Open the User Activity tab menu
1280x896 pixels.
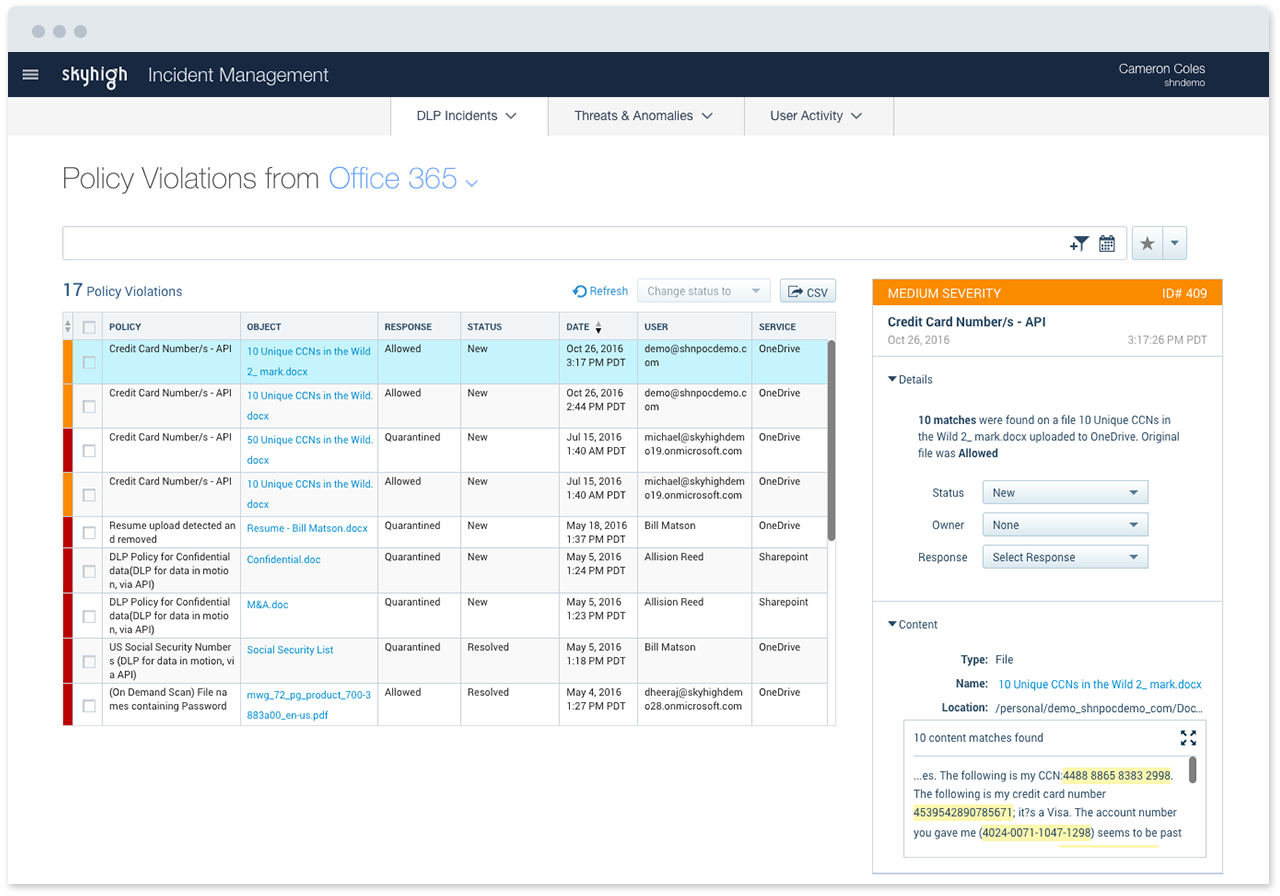(817, 116)
